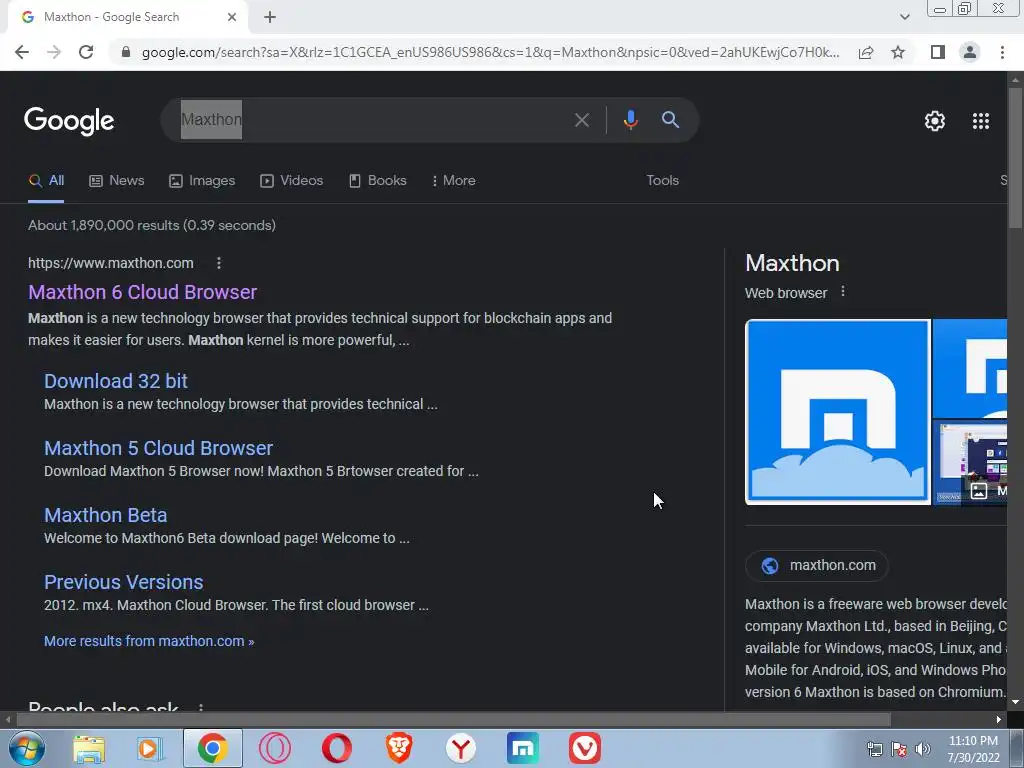Launch Maxthon browser from the taskbar
The image size is (1024, 768).
[x=522, y=748]
